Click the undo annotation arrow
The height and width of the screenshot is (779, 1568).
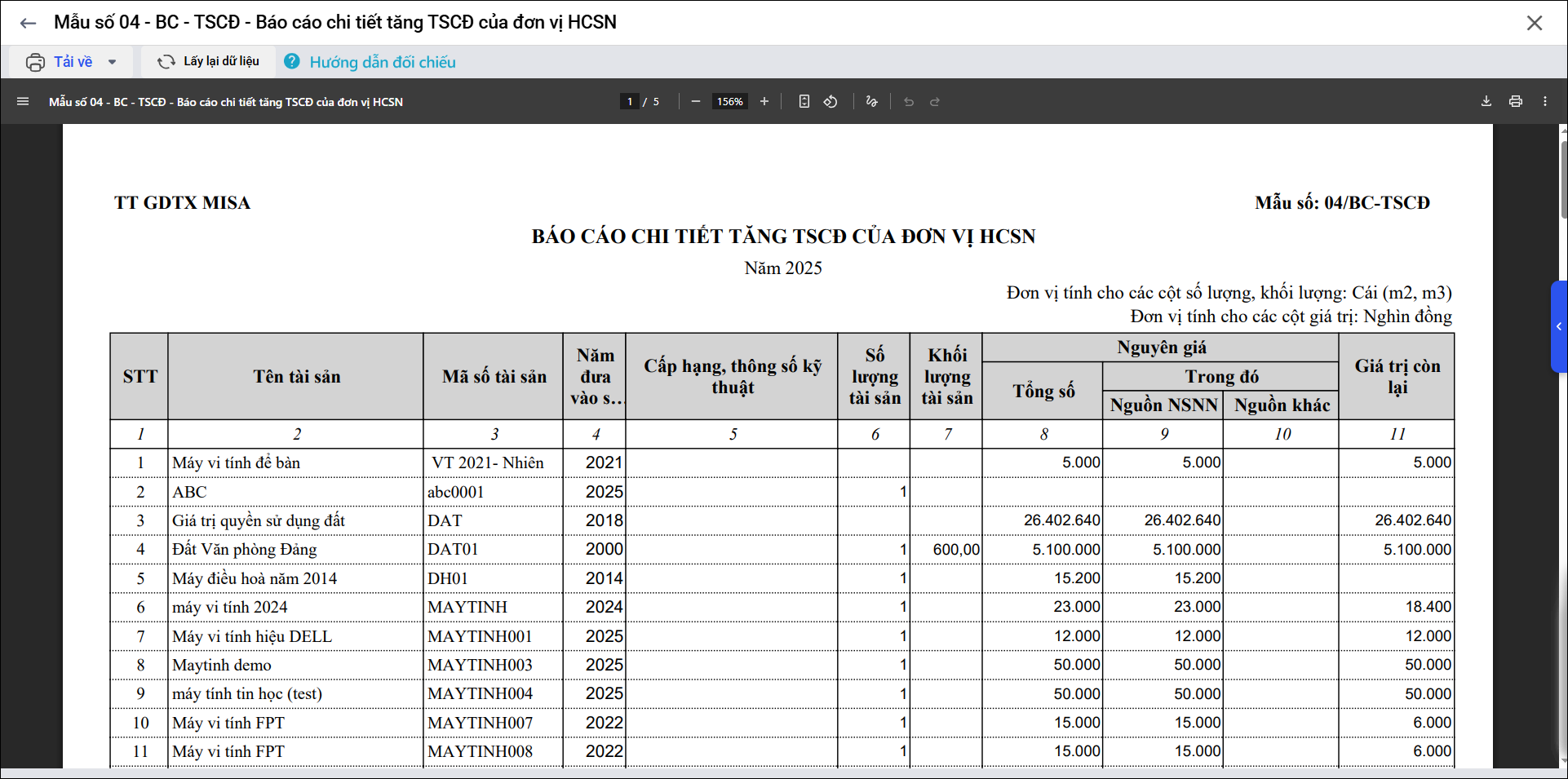click(908, 102)
